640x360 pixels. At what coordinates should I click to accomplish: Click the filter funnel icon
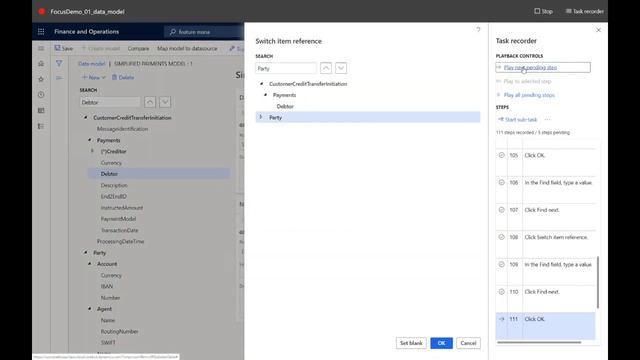(x=59, y=63)
